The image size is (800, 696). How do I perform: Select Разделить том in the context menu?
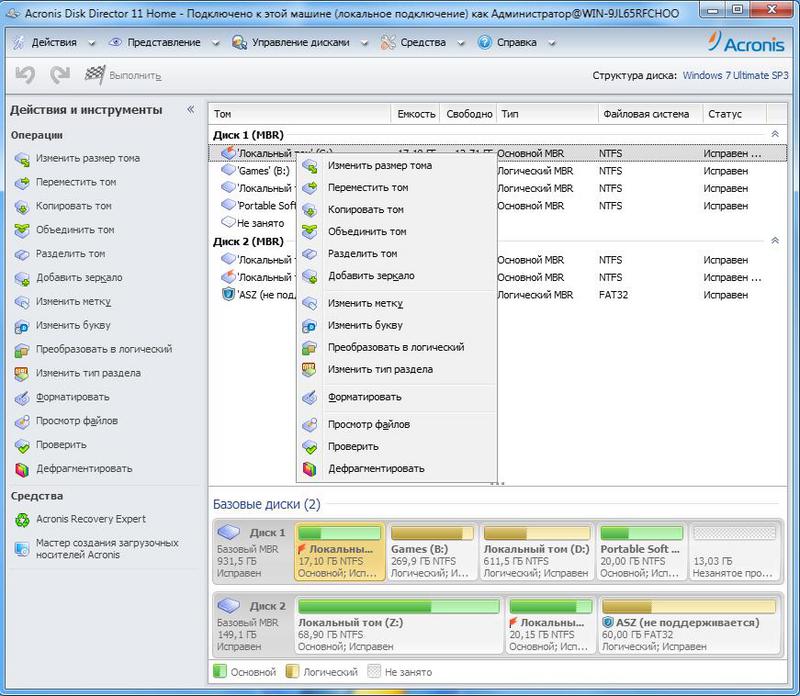396,253
